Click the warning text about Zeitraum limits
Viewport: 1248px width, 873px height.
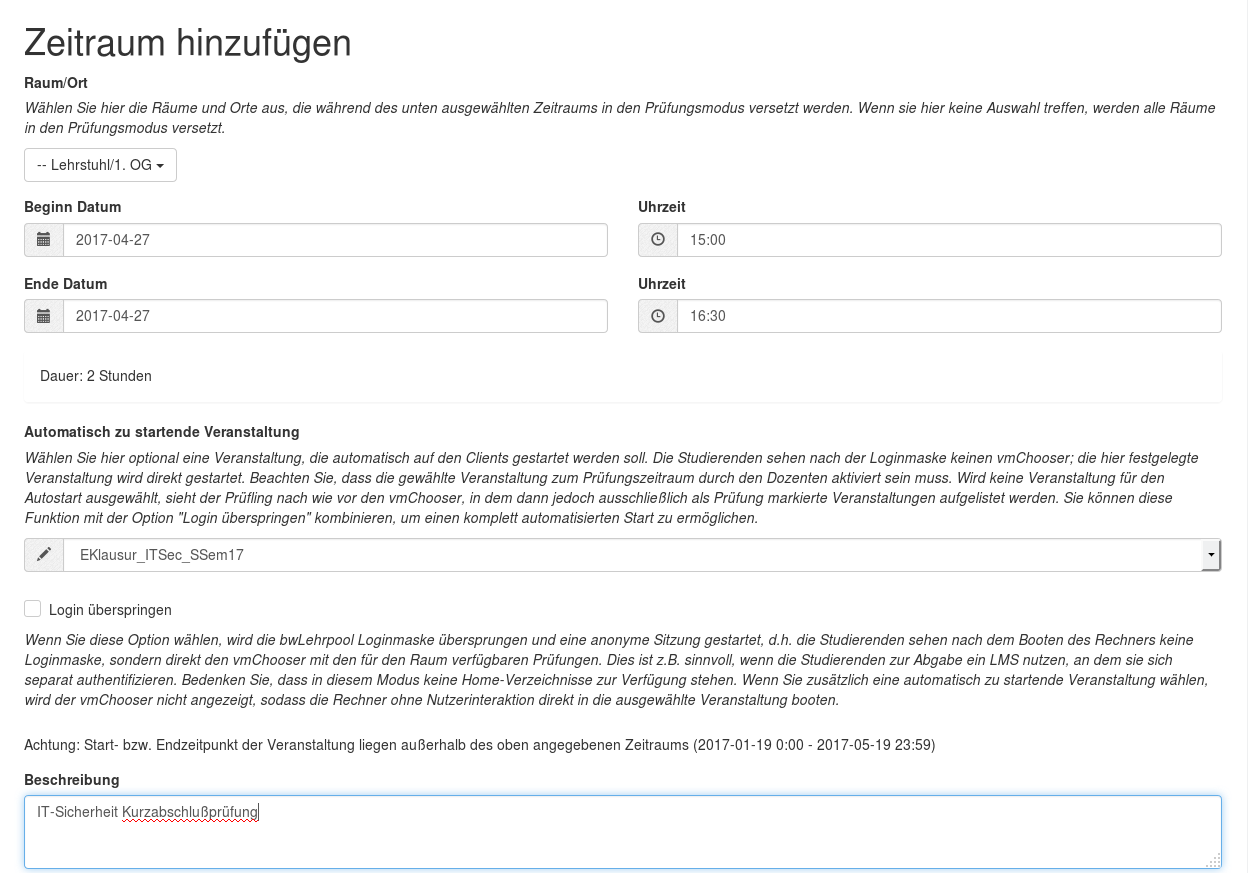(x=480, y=745)
